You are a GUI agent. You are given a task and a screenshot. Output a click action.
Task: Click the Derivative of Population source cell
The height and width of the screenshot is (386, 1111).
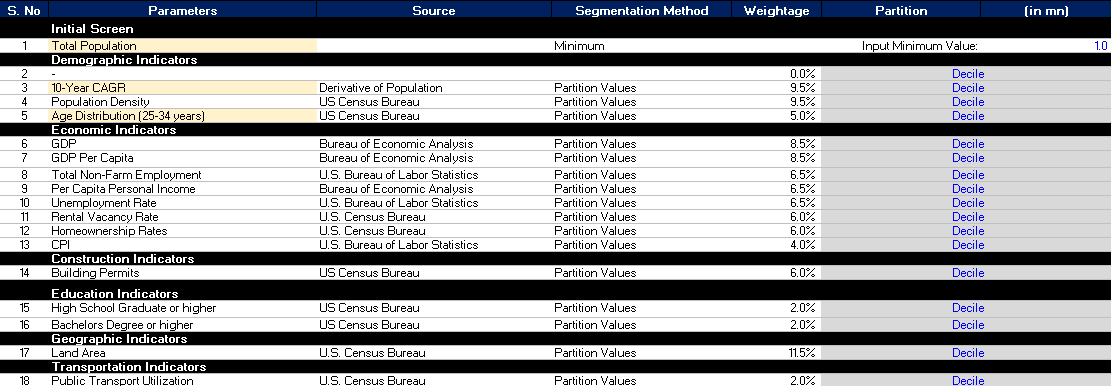pyautogui.click(x=434, y=88)
